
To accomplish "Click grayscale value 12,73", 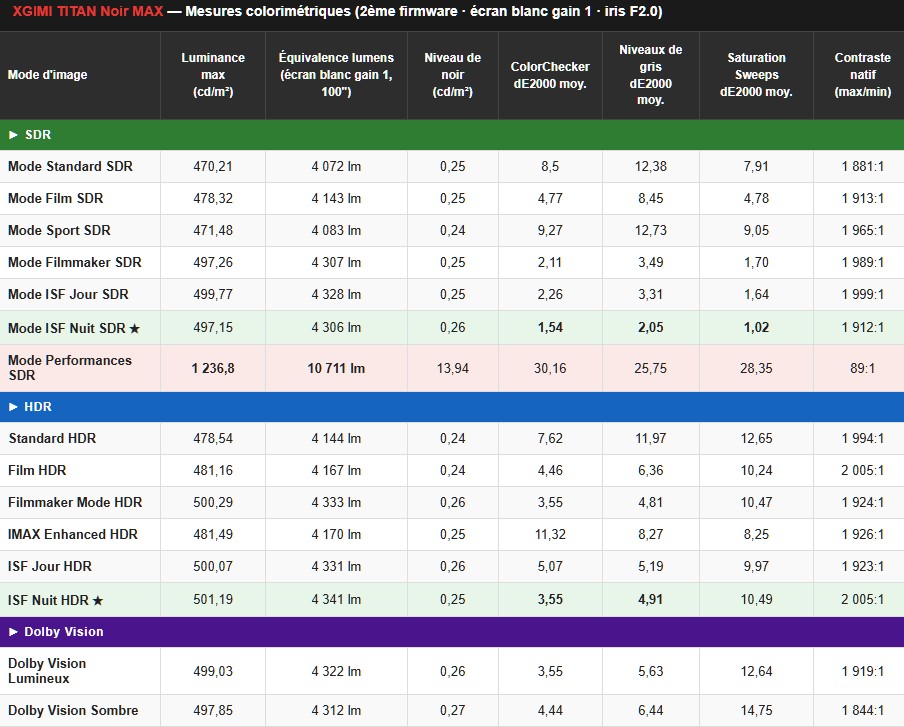I will (650, 231).
